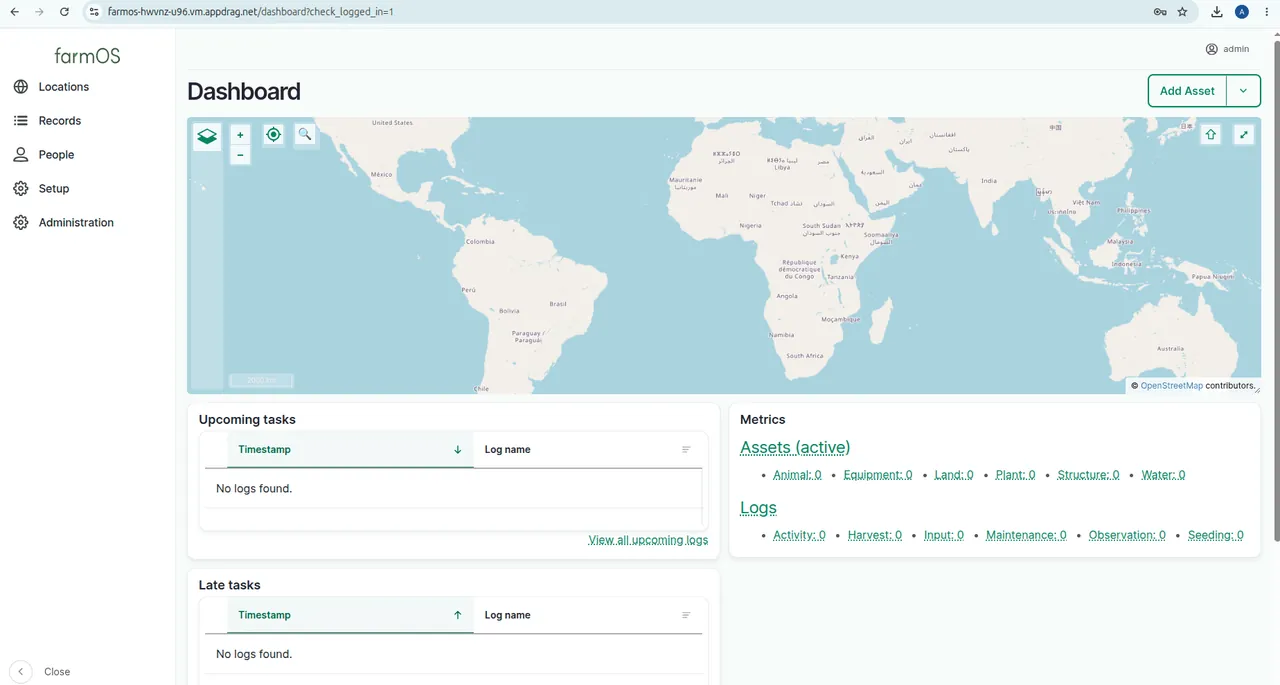
Task: Click the farmOS logo
Action: tap(87, 56)
